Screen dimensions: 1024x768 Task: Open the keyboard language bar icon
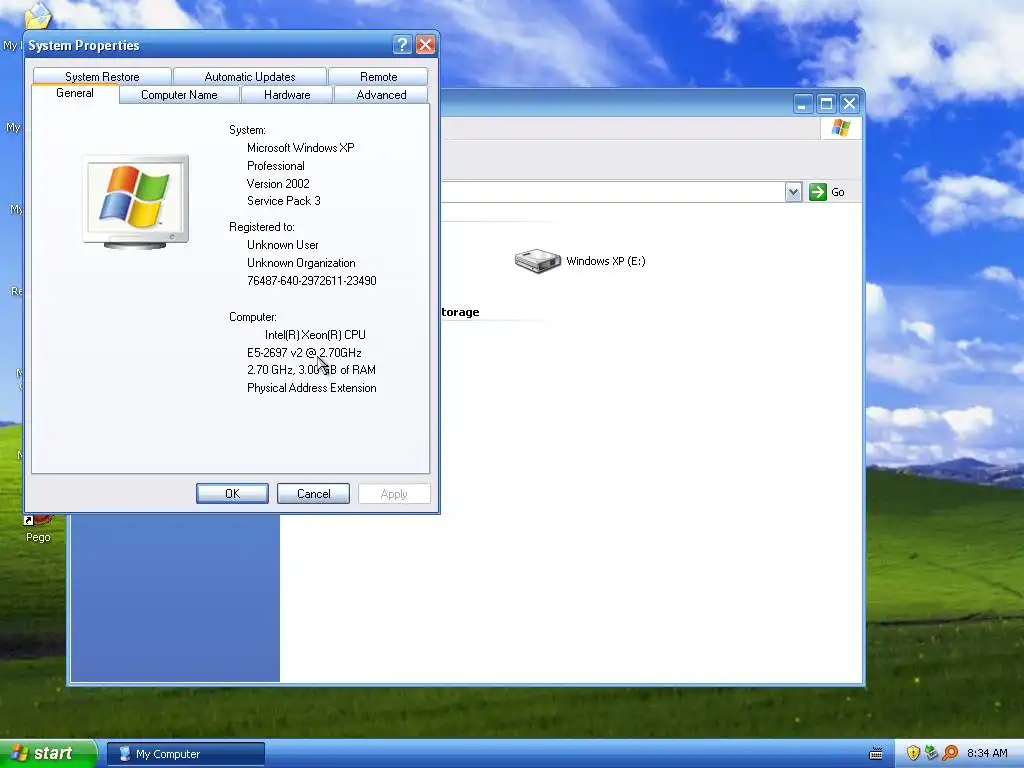[x=876, y=754]
